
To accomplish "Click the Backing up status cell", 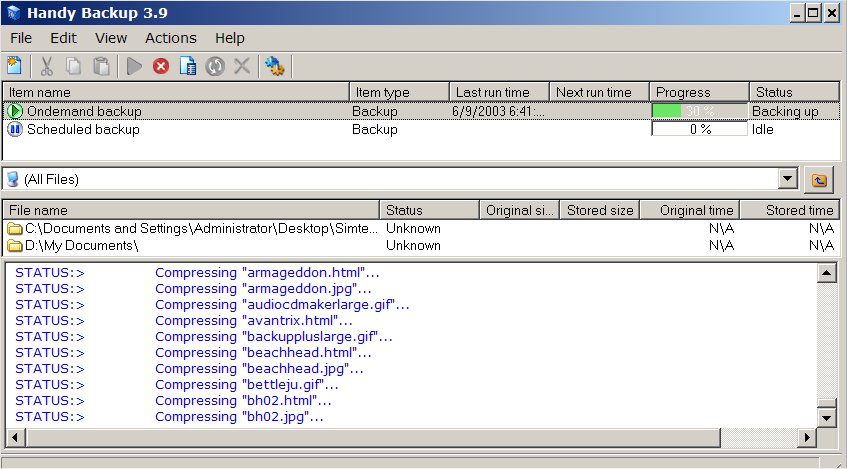I will pos(785,111).
